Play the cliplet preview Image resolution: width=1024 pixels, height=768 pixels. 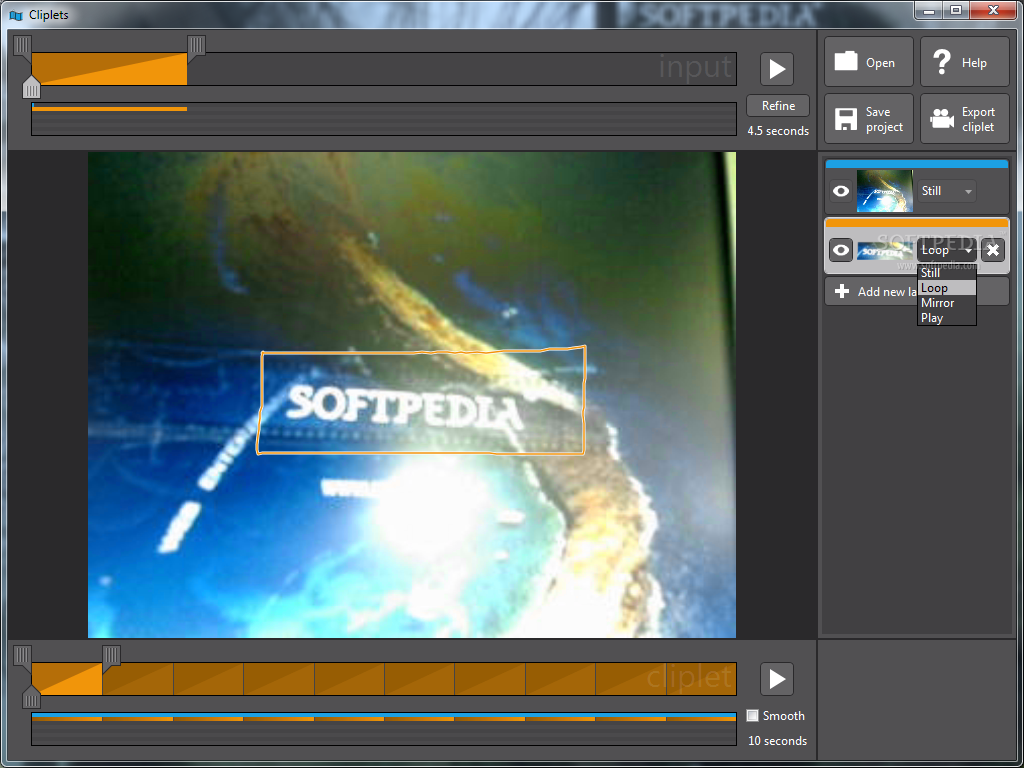[776, 679]
